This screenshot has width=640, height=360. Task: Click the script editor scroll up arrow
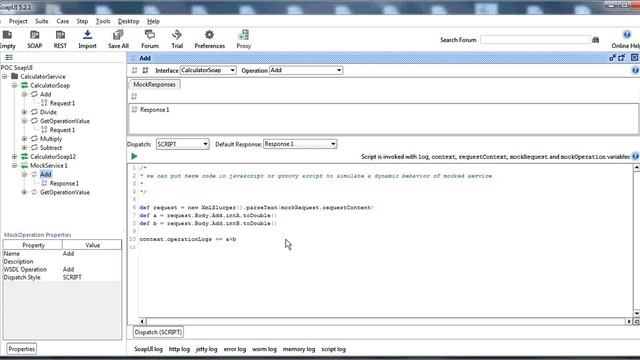[636, 168]
